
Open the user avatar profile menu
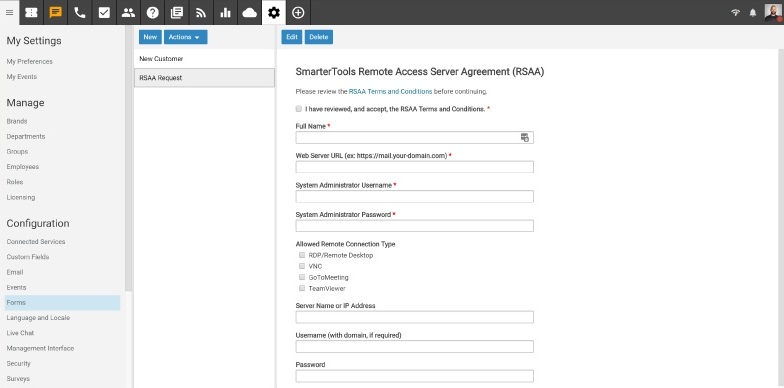click(772, 12)
